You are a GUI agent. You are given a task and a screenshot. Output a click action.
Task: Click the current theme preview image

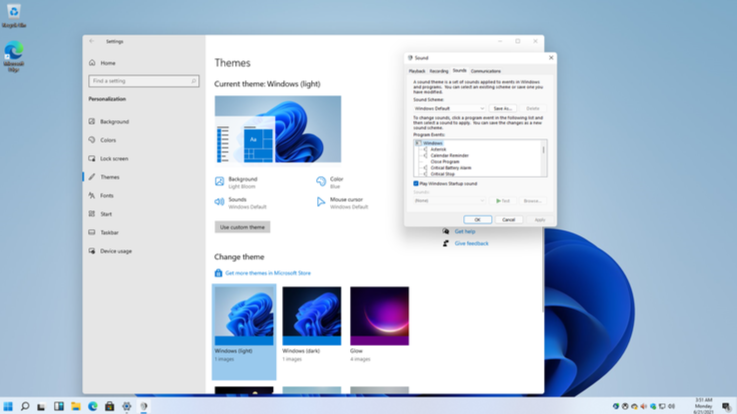278,130
